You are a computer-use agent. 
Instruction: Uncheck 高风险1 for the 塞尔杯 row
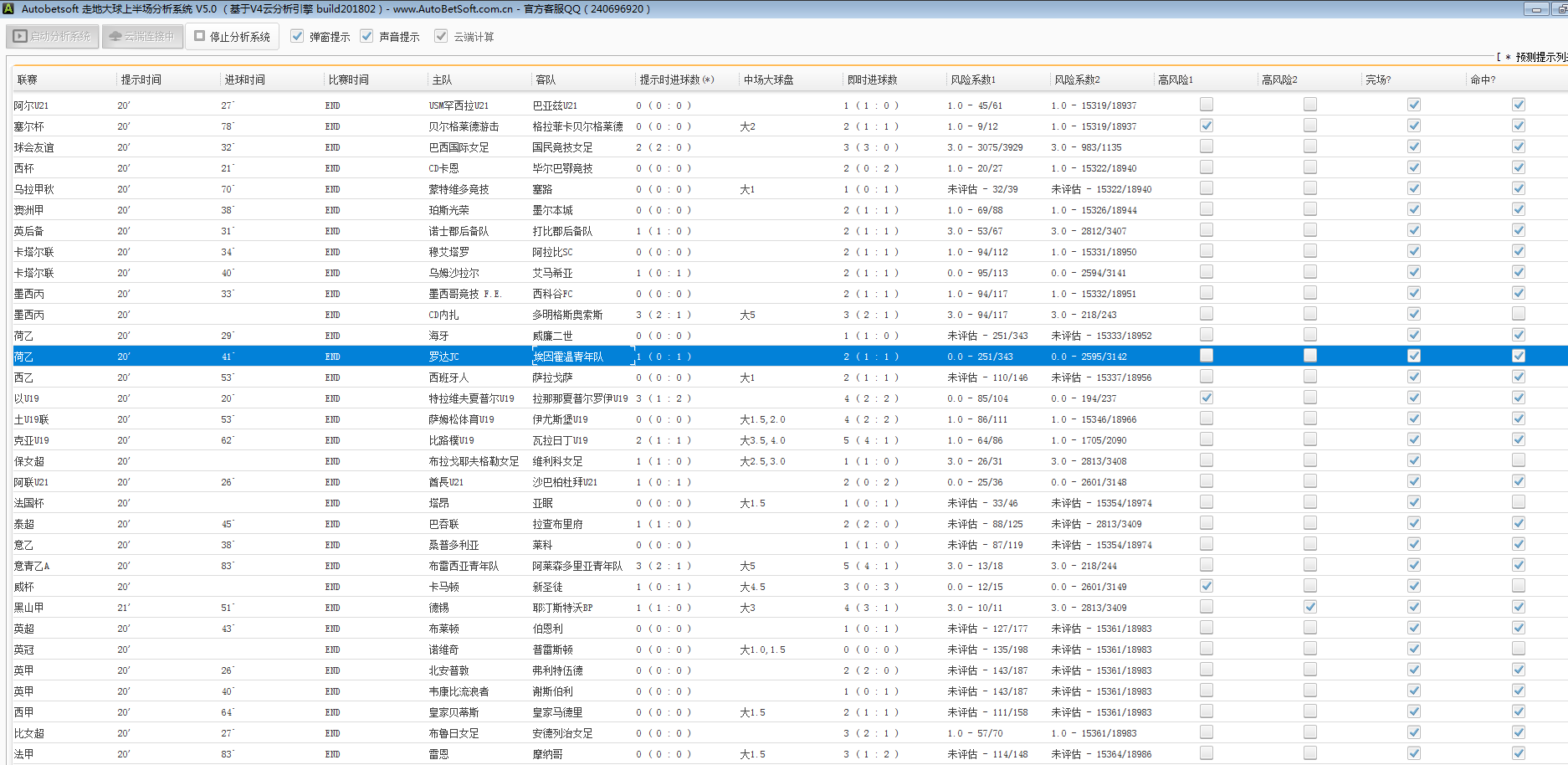point(1206,126)
